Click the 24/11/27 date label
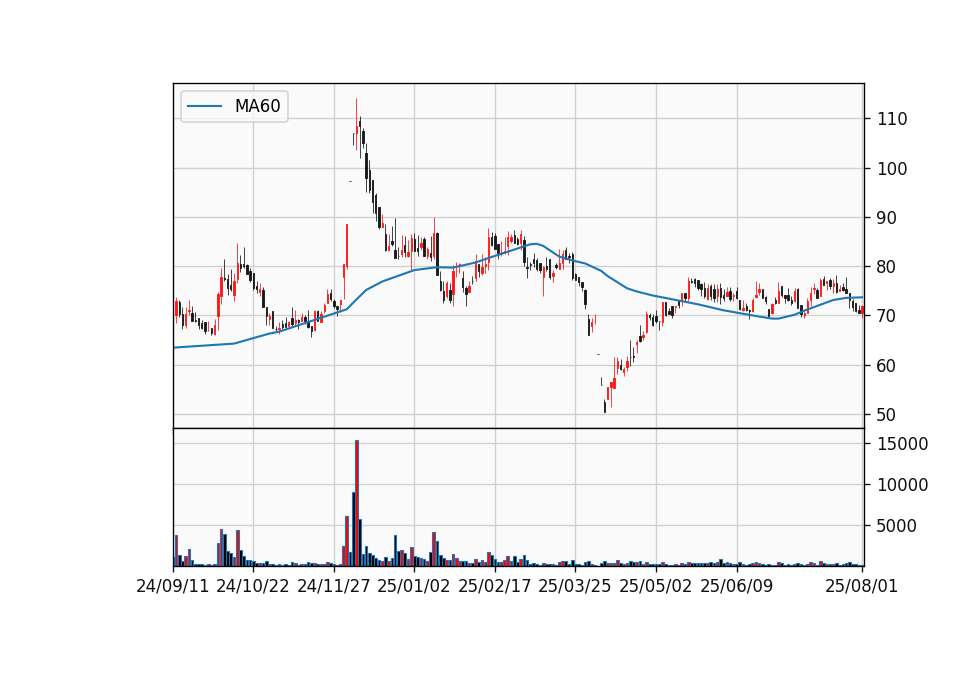This screenshot has width=960, height=690. [334, 586]
